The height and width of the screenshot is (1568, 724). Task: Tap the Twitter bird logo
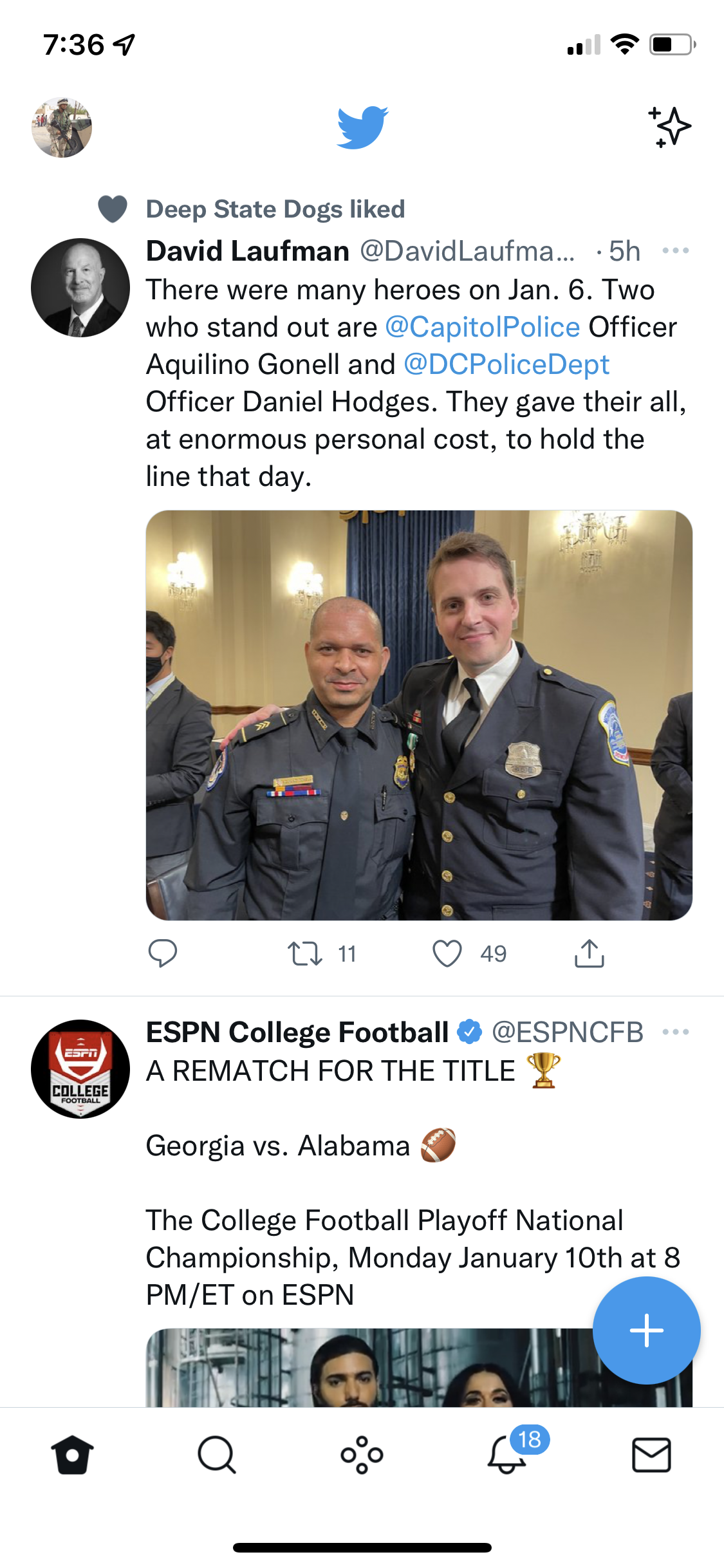click(362, 127)
